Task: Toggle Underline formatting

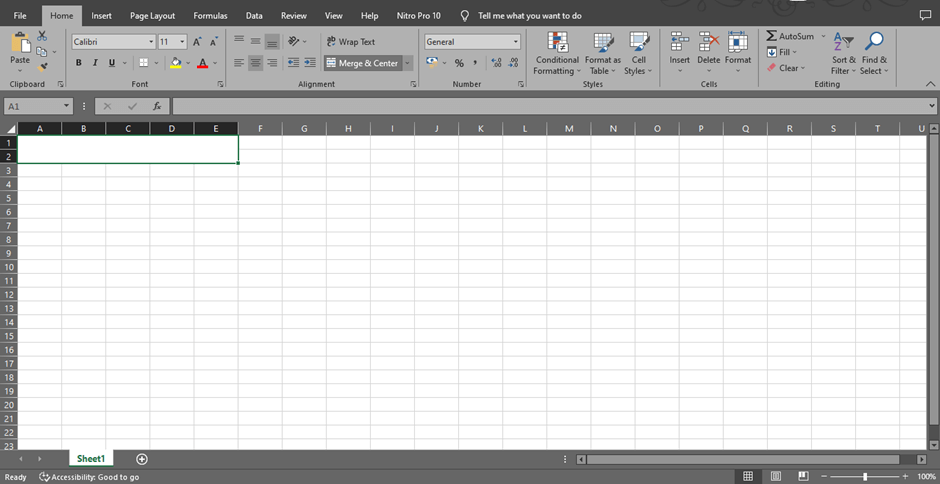Action: (112, 63)
